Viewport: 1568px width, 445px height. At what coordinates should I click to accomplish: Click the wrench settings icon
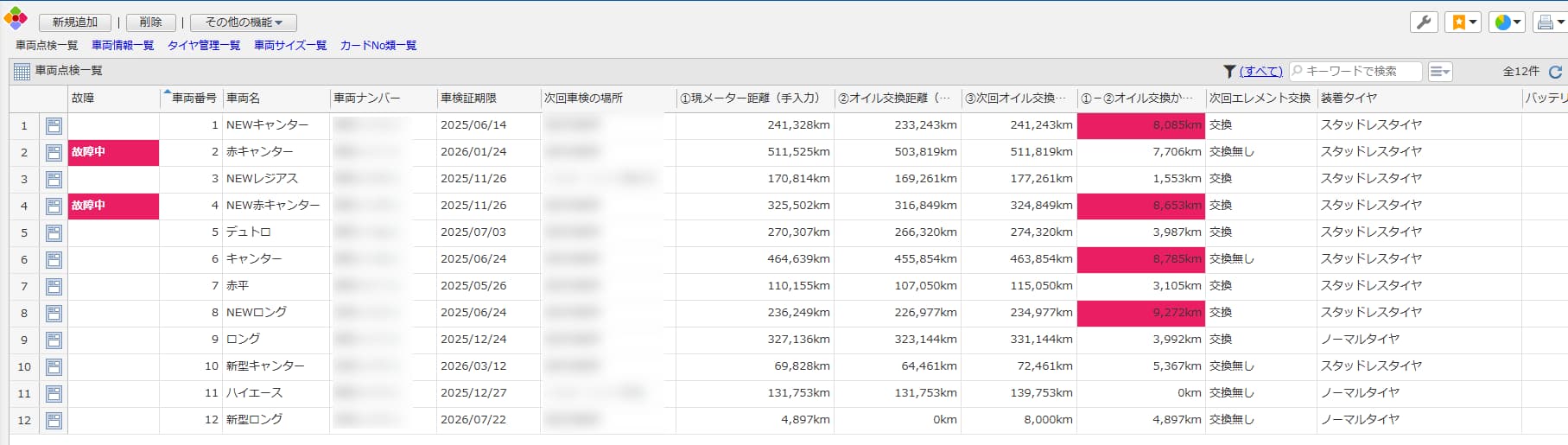point(1423,22)
